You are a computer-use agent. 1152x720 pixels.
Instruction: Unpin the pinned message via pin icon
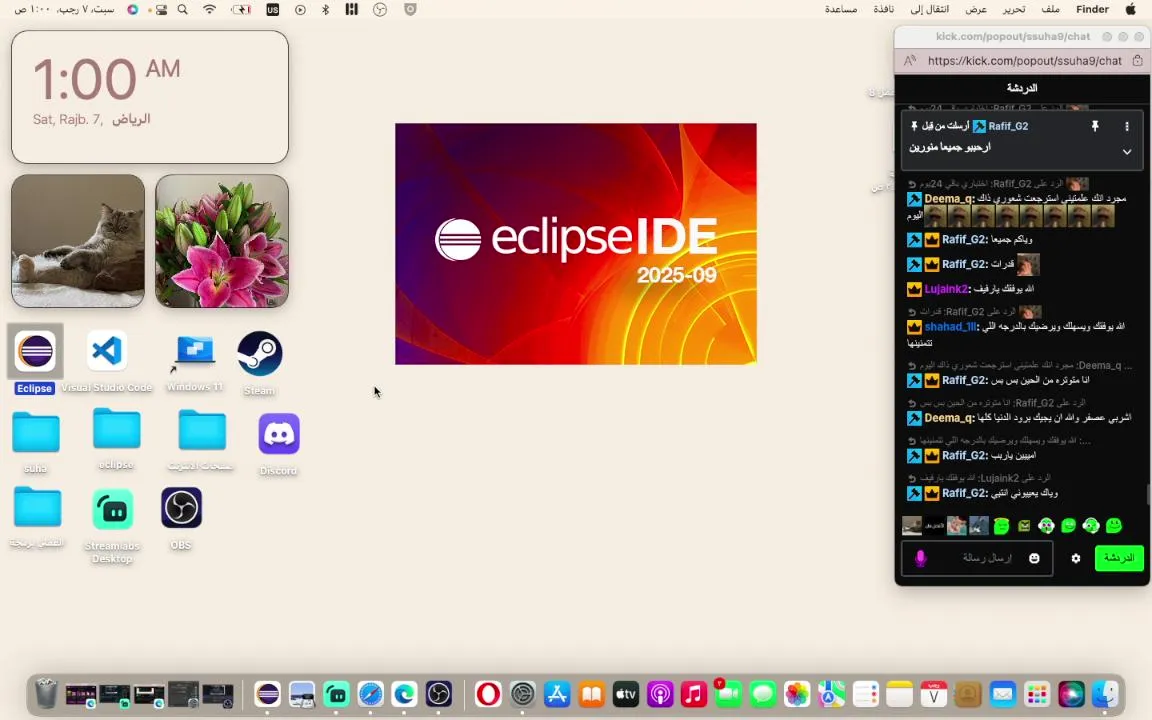[1095, 126]
